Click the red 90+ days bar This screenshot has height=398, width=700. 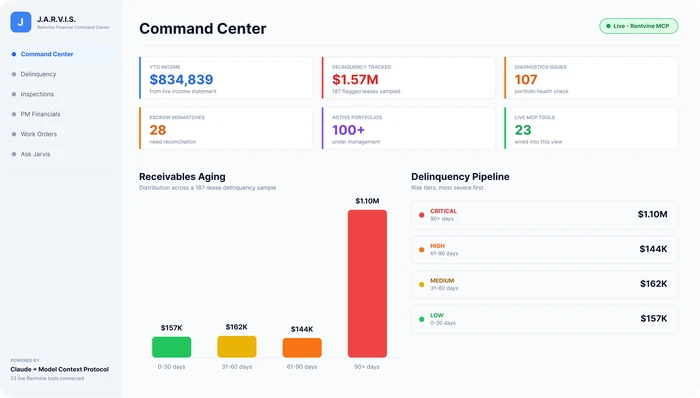pyautogui.click(x=367, y=284)
